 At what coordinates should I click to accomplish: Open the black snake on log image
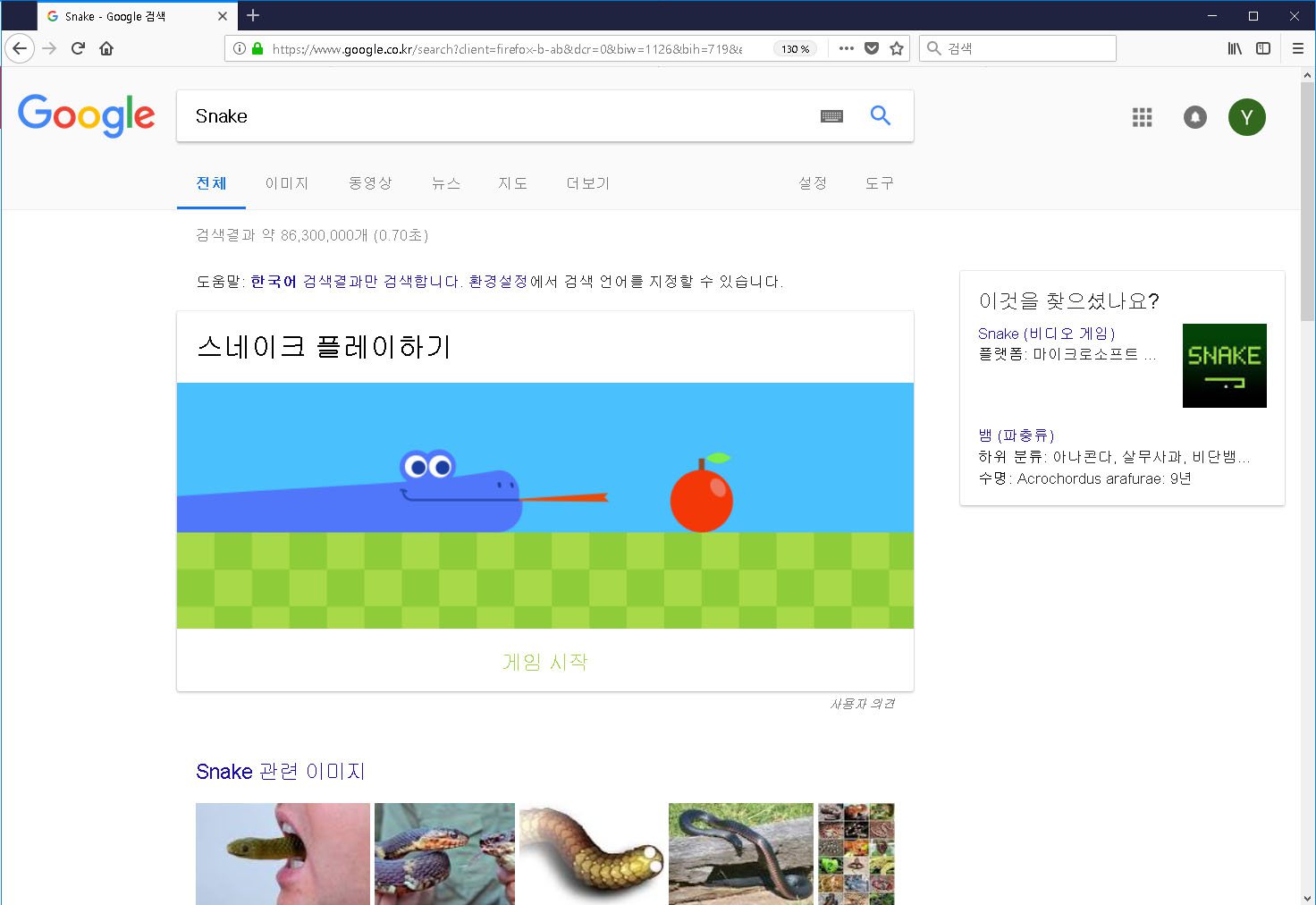(x=741, y=854)
